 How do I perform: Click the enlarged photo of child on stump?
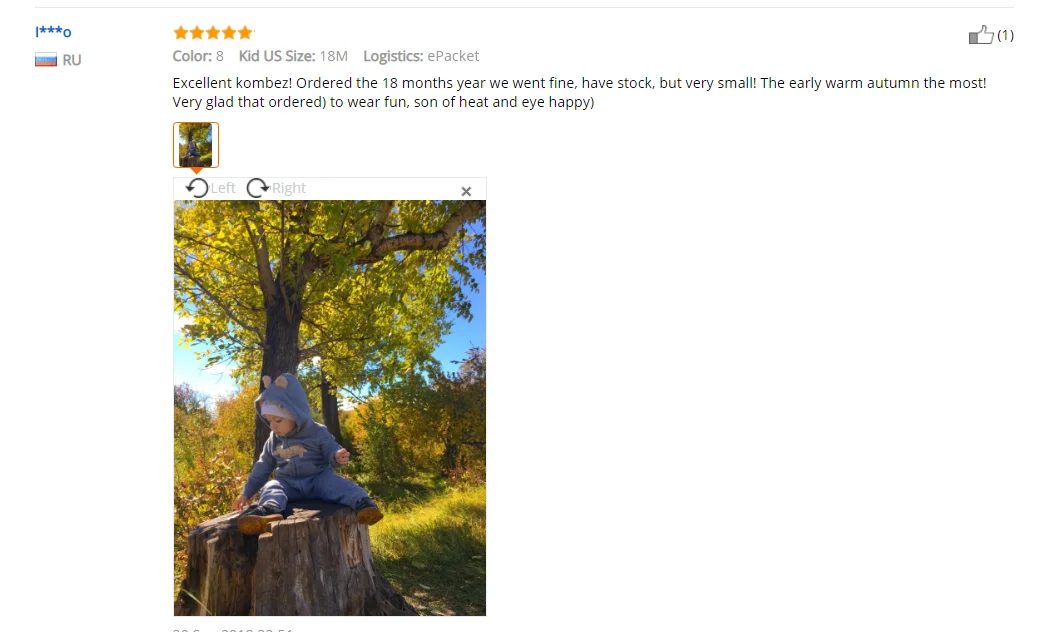[329, 408]
